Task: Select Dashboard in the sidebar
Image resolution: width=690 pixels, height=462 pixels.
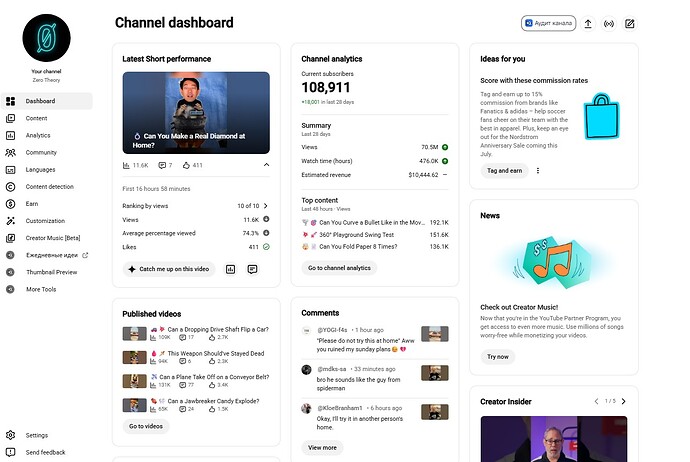Action: [x=47, y=101]
